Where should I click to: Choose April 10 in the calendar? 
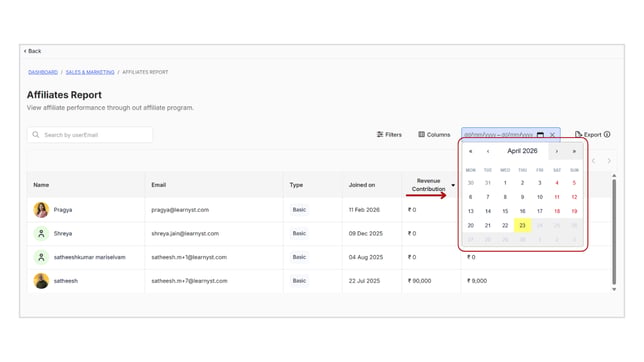(x=540, y=197)
